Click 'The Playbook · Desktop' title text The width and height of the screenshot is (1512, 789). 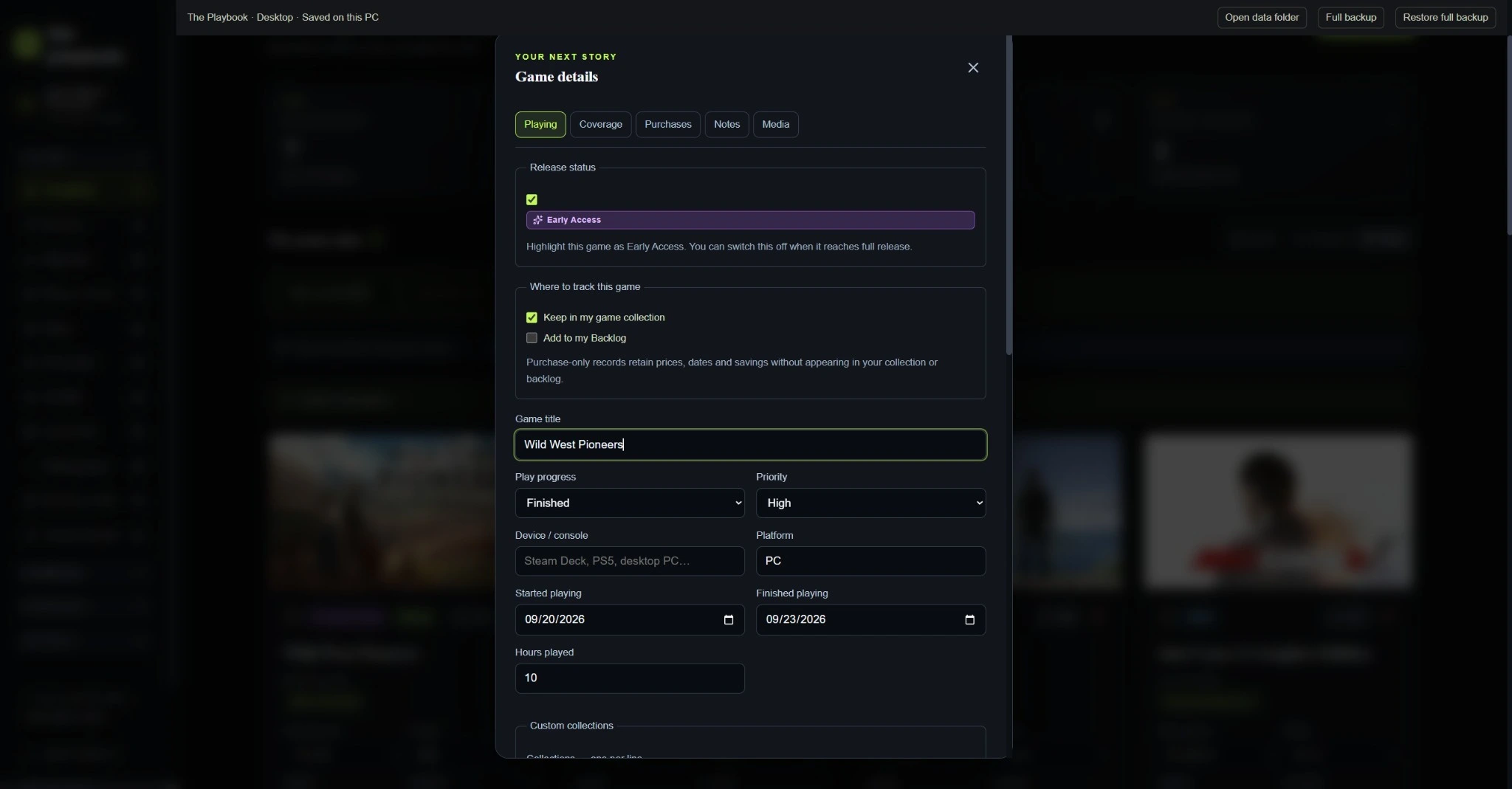click(240, 18)
